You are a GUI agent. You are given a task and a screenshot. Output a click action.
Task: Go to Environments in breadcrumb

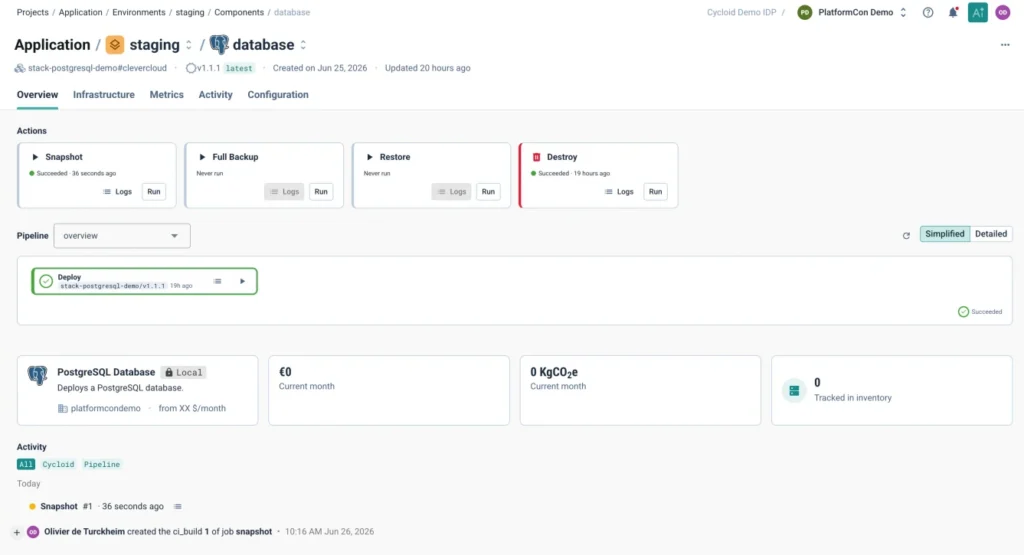138,12
